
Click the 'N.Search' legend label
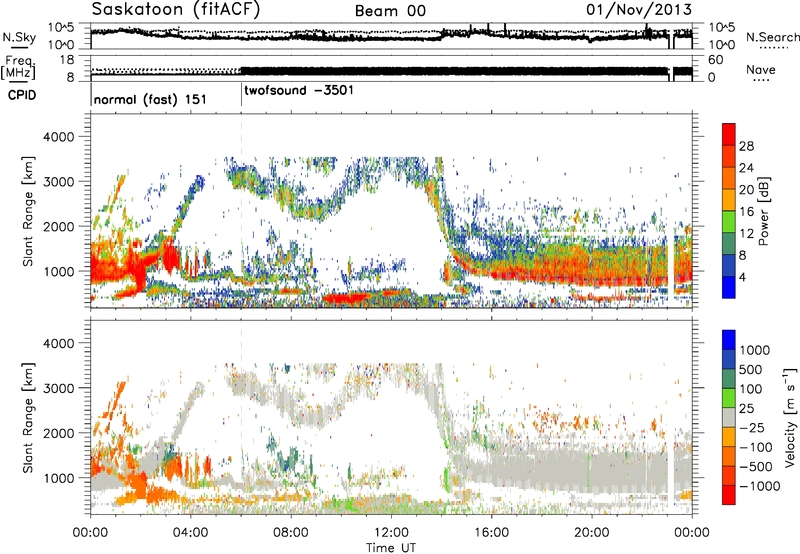click(x=773, y=37)
